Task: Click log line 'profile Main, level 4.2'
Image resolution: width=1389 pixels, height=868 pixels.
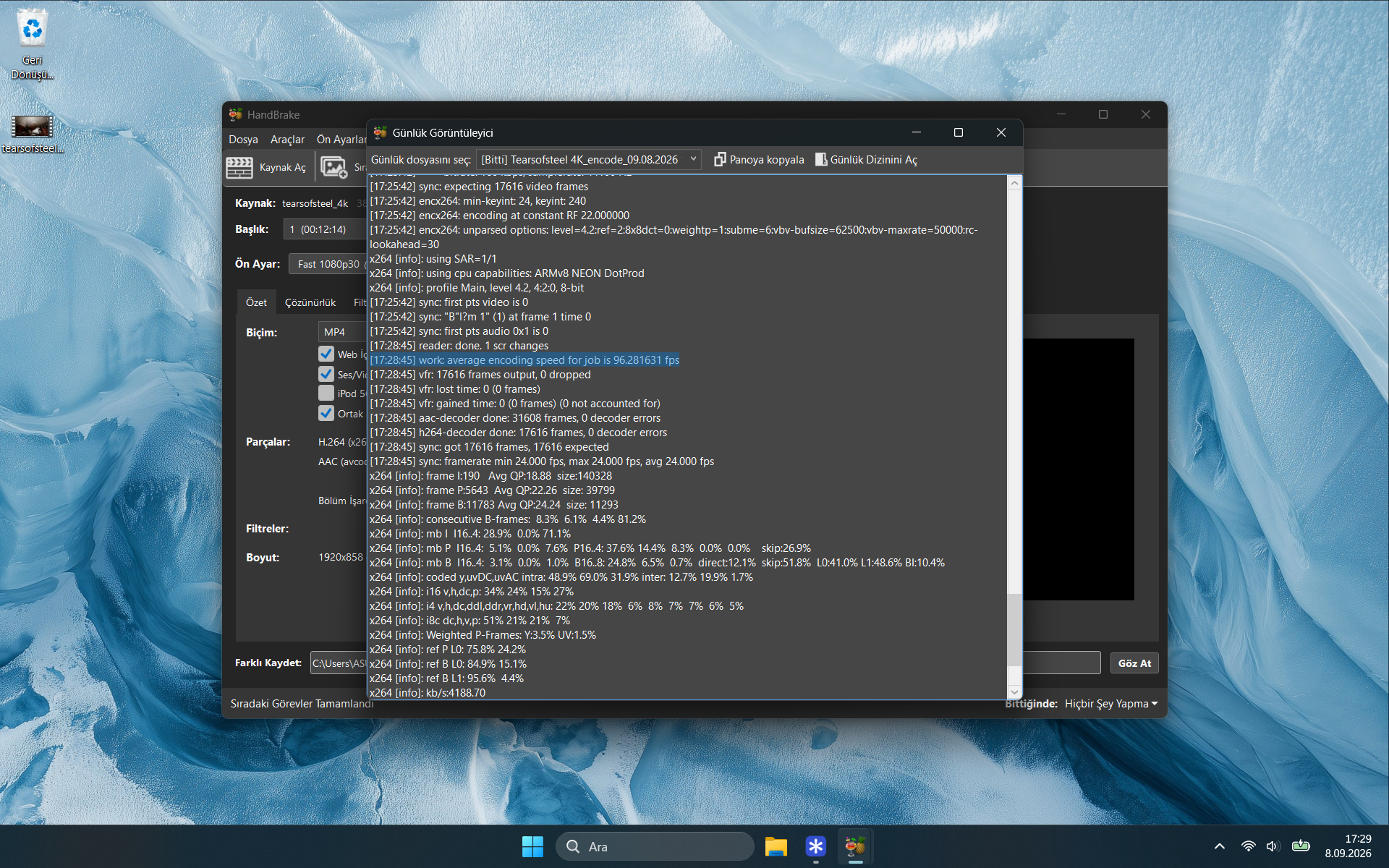Action: coord(477,287)
